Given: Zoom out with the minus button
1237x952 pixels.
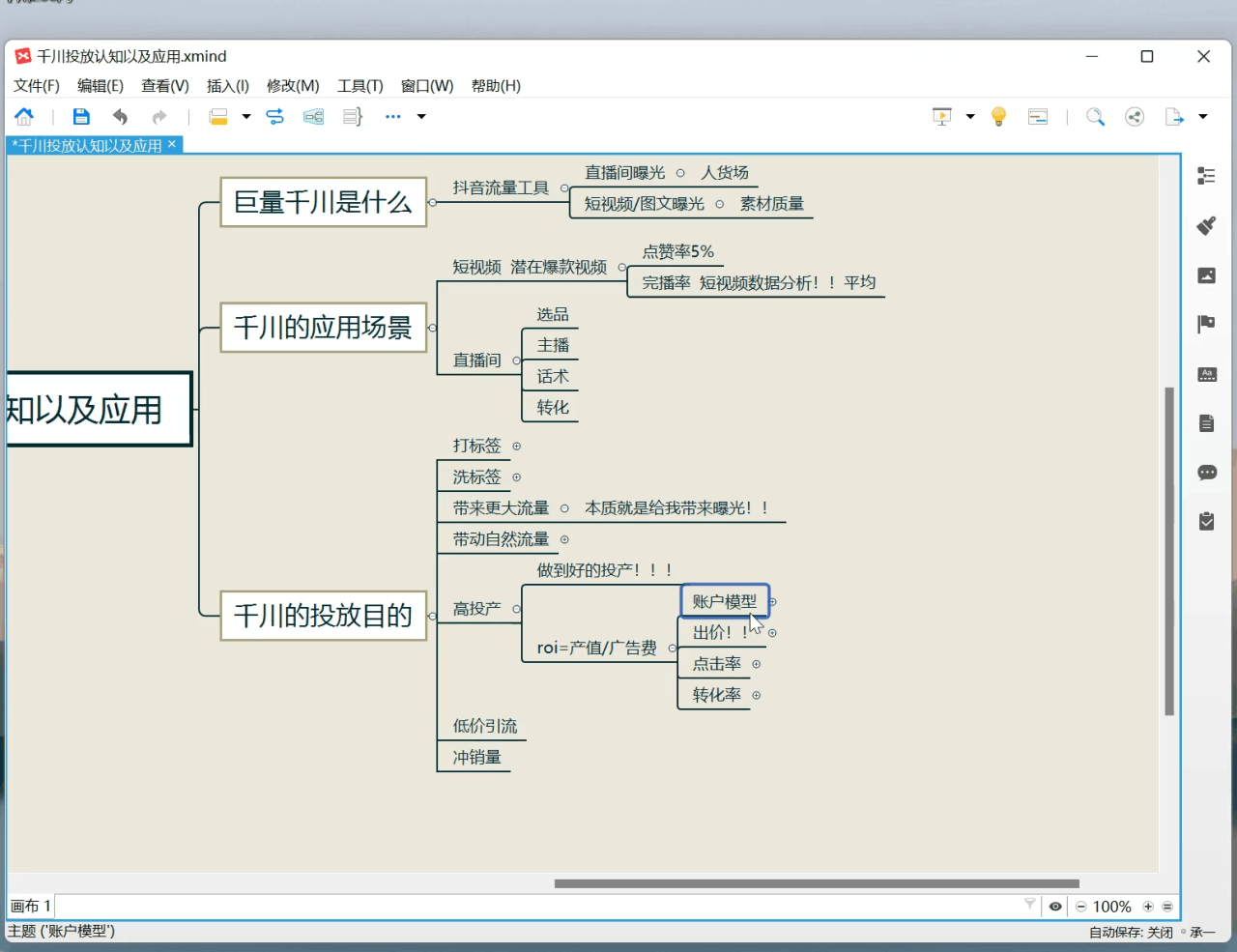Looking at the screenshot, I should point(1081,907).
